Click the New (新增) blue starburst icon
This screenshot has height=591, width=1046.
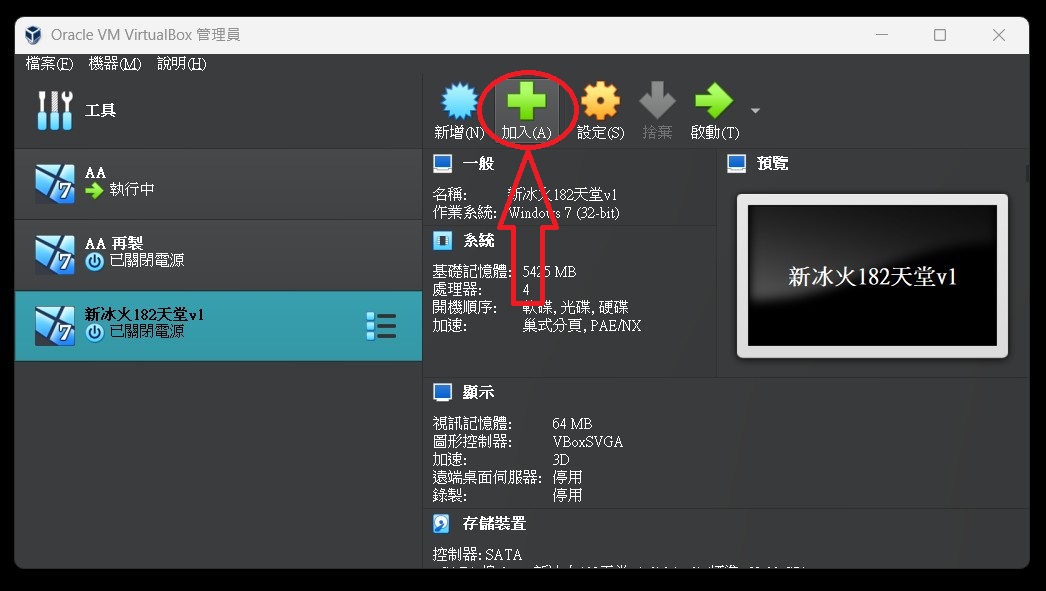459,103
